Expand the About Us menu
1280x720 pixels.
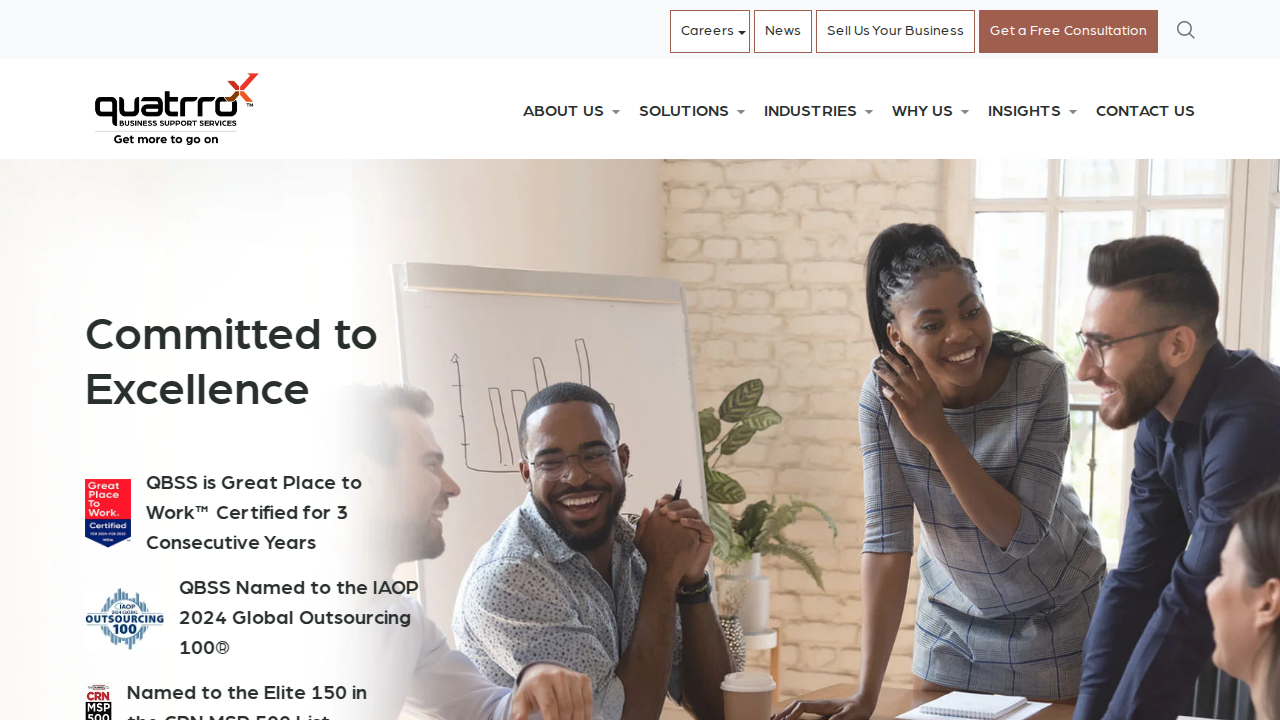[571, 111]
